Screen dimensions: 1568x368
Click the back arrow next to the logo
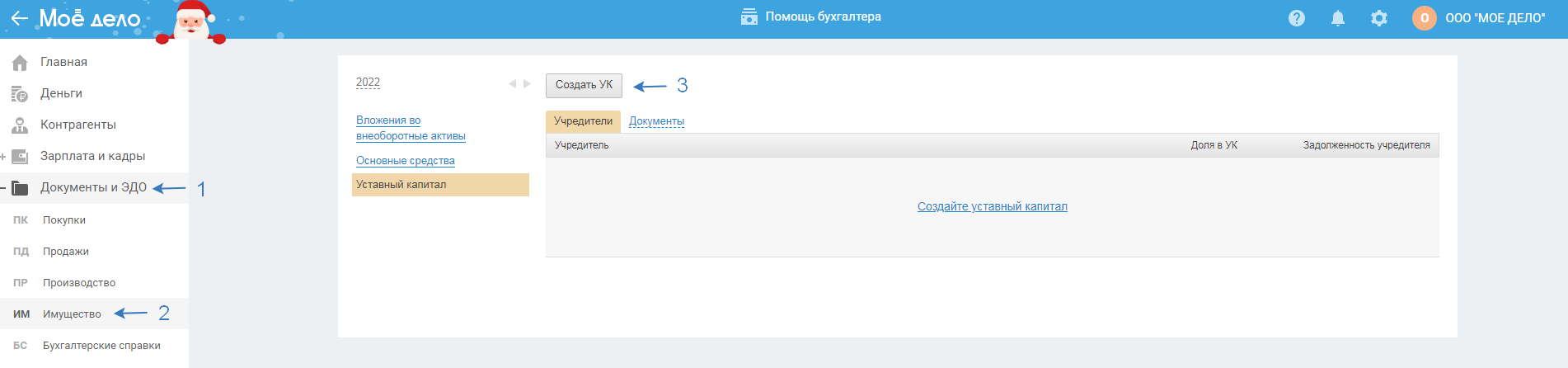[x=19, y=18]
